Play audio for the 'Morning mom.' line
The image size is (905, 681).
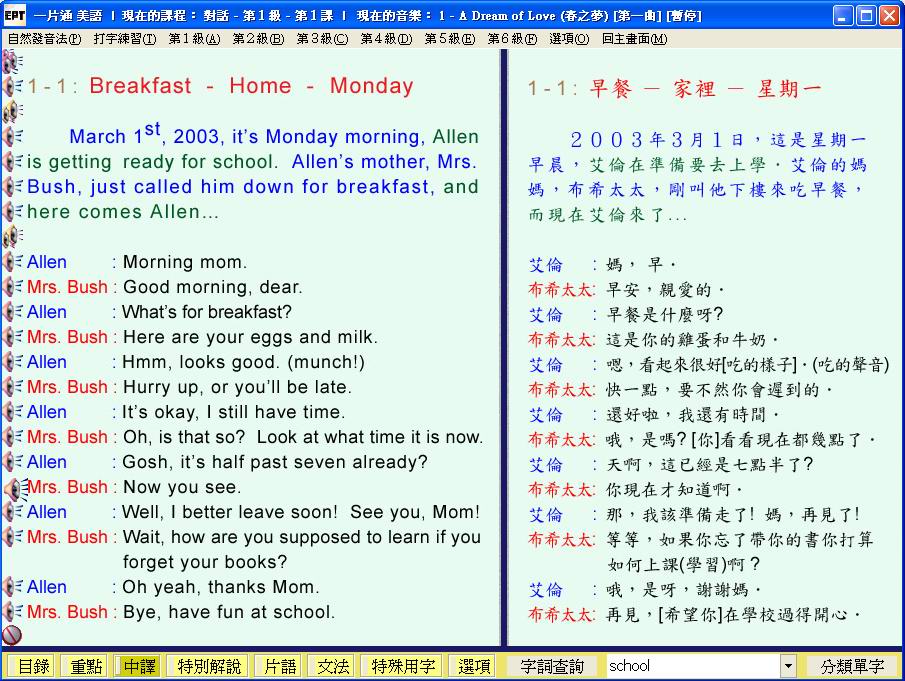pyautogui.click(x=12, y=262)
